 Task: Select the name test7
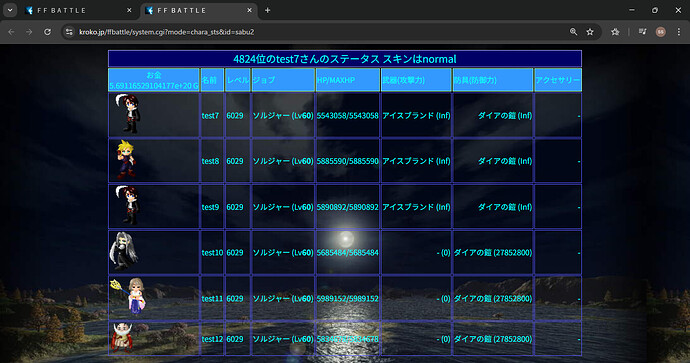click(x=210, y=116)
